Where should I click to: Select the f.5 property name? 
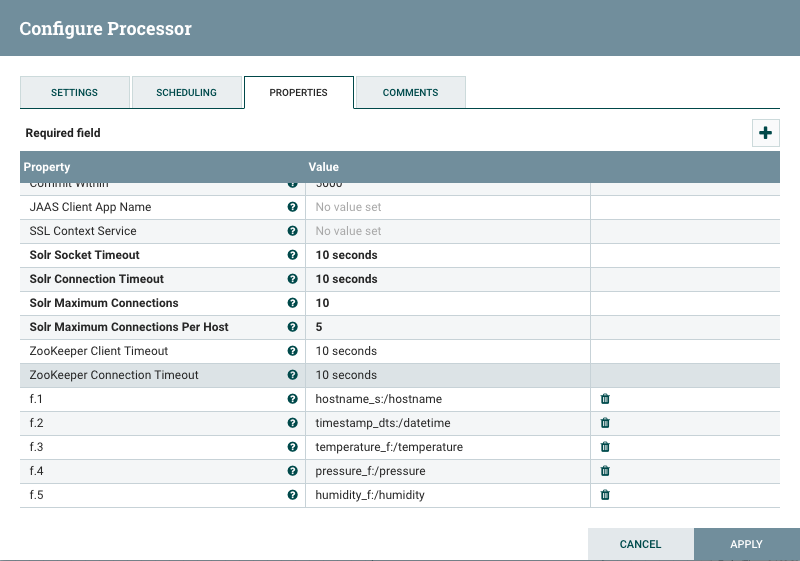point(36,495)
